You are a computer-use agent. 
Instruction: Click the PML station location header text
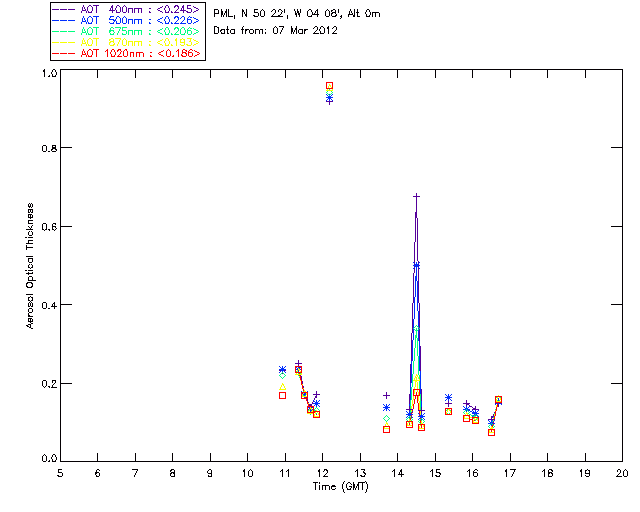click(x=297, y=13)
